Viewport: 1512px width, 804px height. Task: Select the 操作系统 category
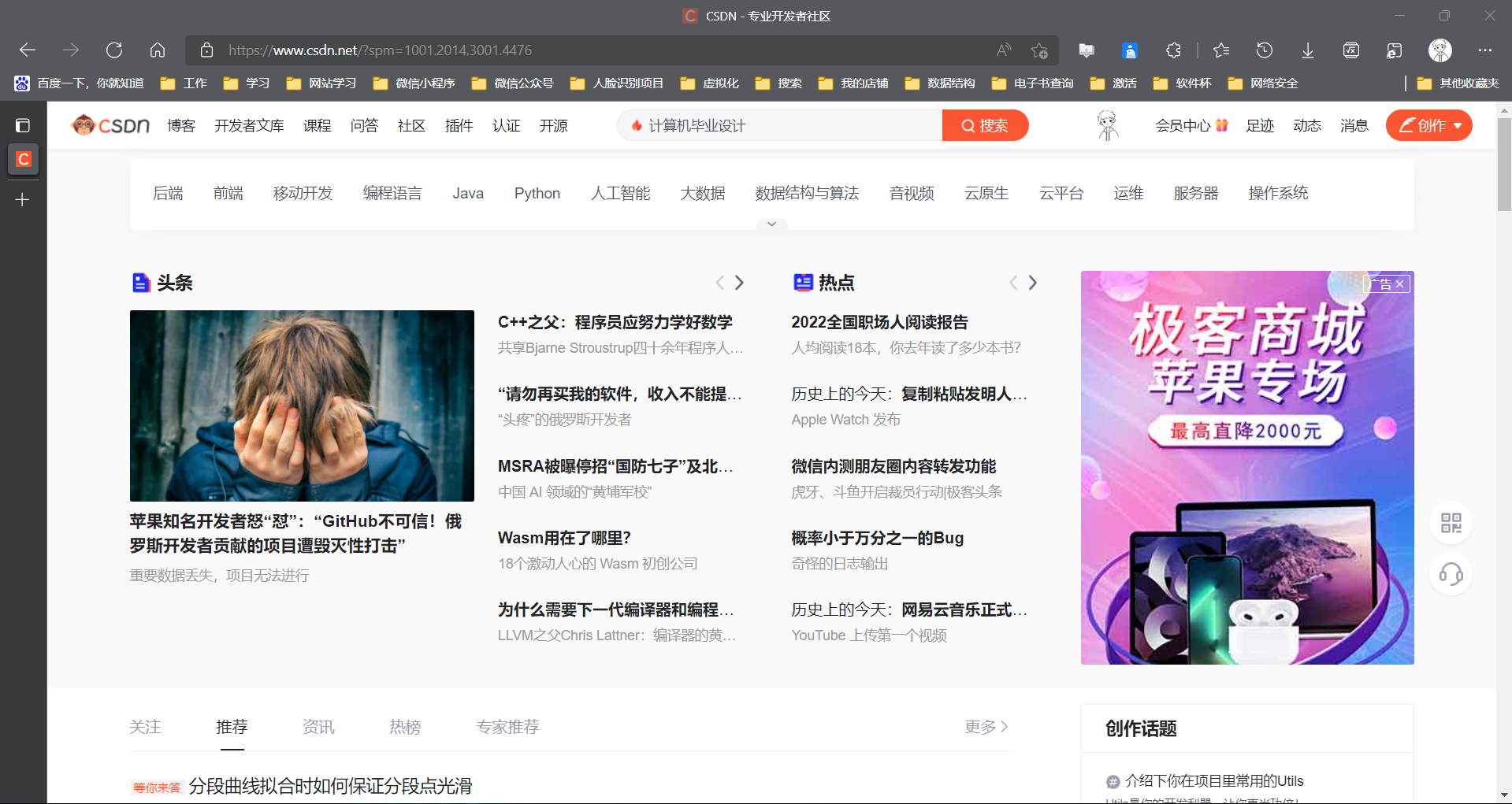coord(1278,194)
